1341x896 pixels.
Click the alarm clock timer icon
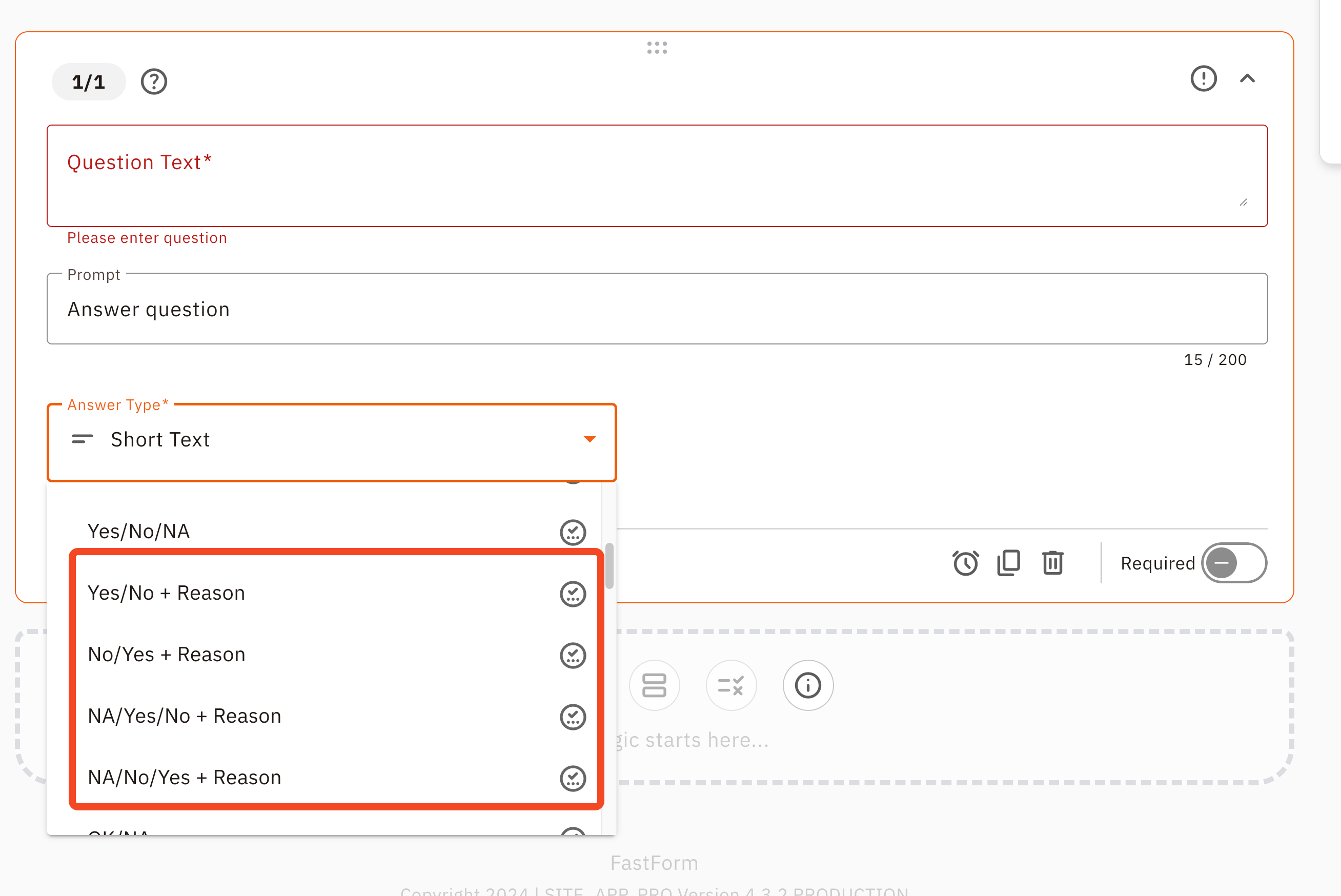(965, 563)
